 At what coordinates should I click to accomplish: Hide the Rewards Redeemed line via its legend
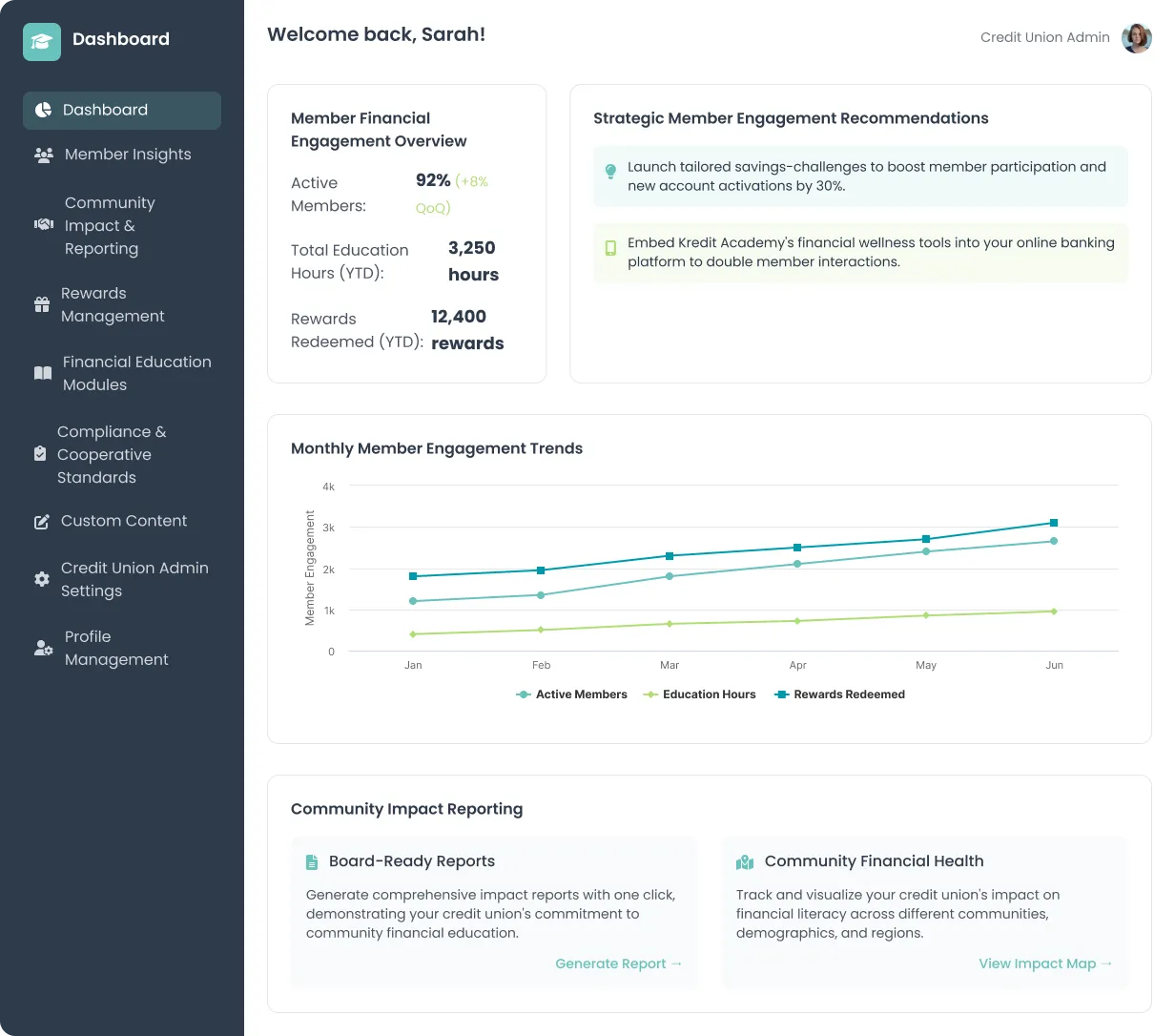coord(839,694)
